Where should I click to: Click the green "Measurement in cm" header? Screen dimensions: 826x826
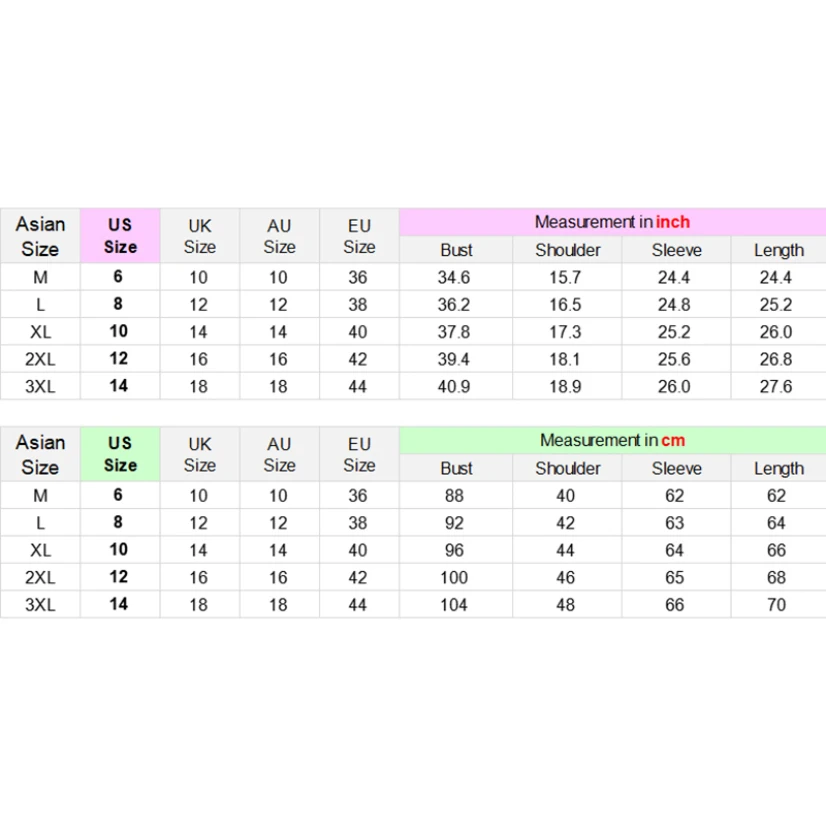tap(612, 440)
